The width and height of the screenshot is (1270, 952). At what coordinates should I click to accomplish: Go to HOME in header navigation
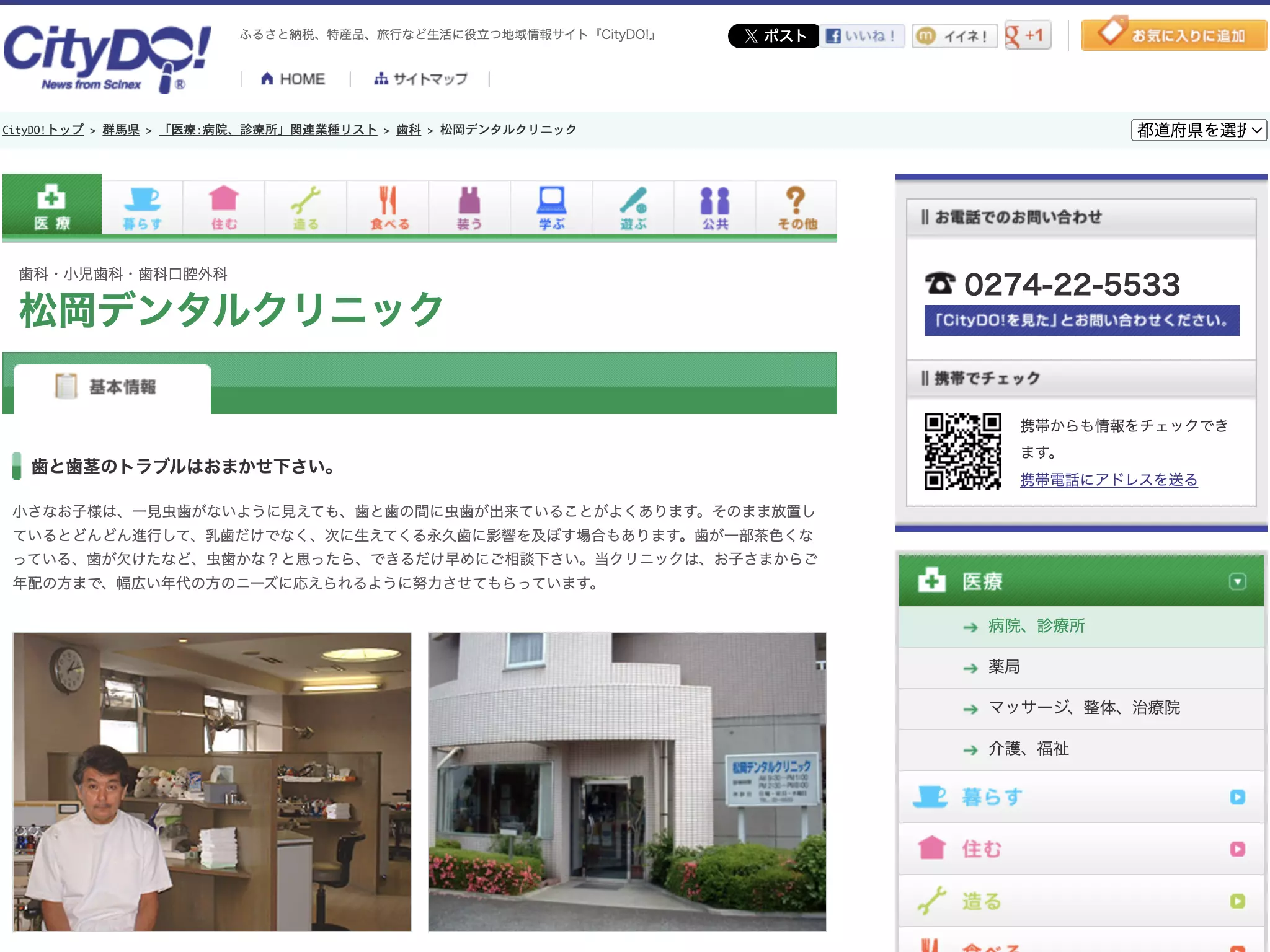click(x=293, y=79)
